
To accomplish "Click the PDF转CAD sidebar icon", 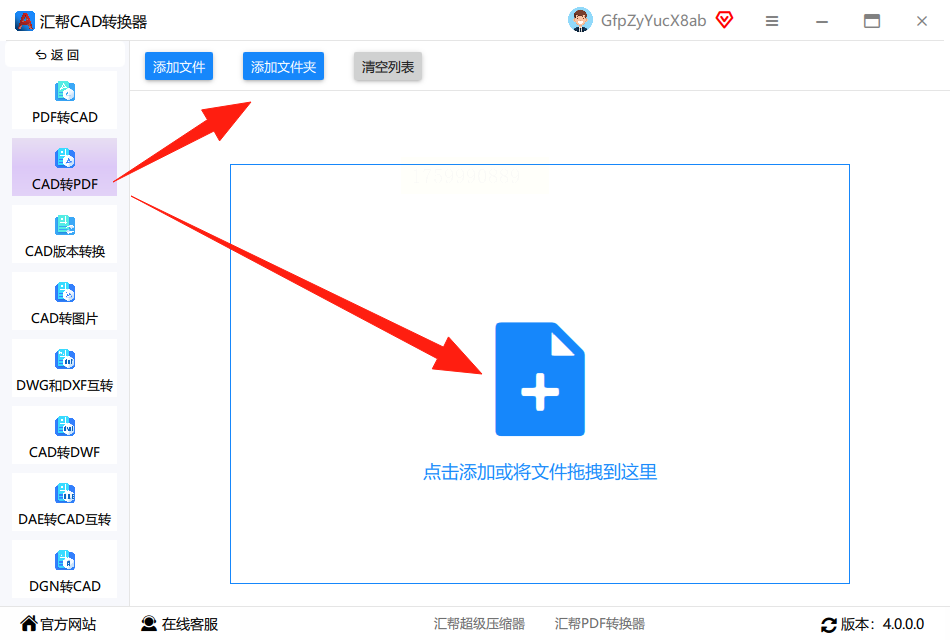I will coord(65,92).
